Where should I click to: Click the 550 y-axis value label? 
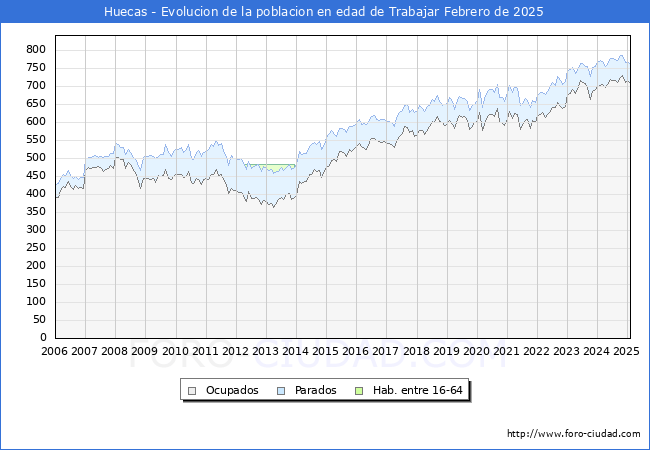[36, 140]
